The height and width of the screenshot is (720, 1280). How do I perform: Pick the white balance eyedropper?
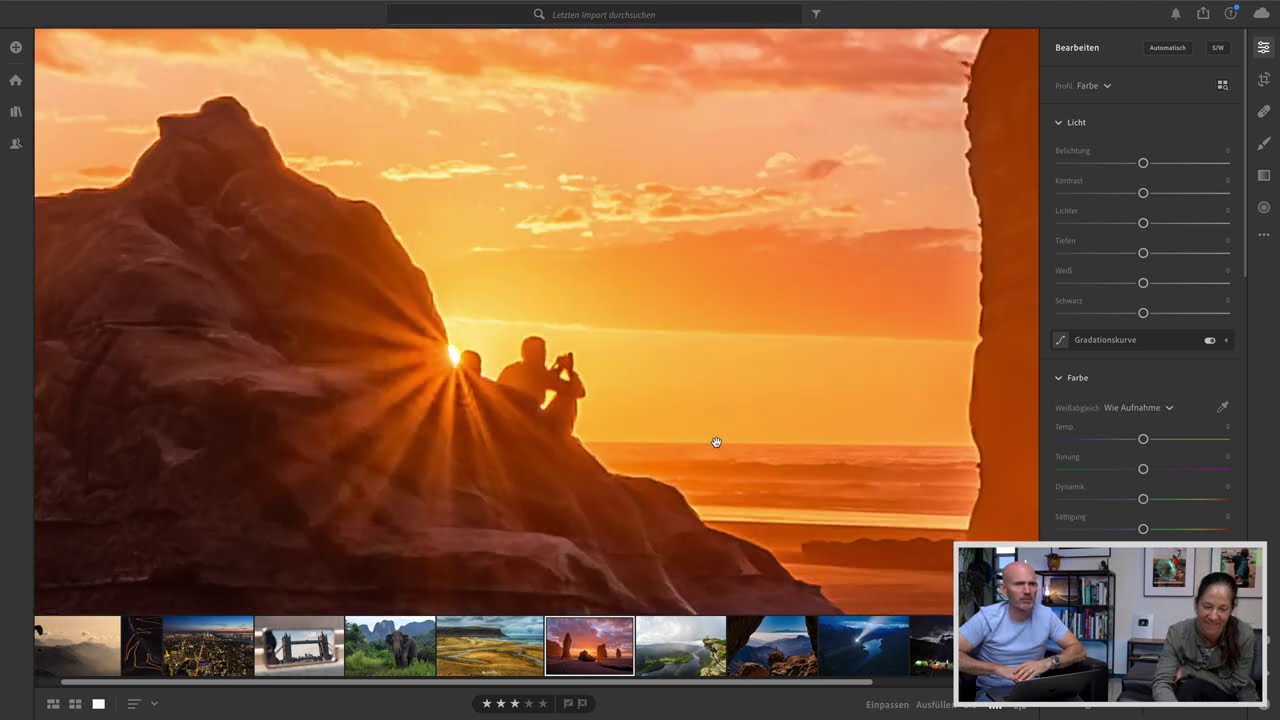[x=1222, y=407]
